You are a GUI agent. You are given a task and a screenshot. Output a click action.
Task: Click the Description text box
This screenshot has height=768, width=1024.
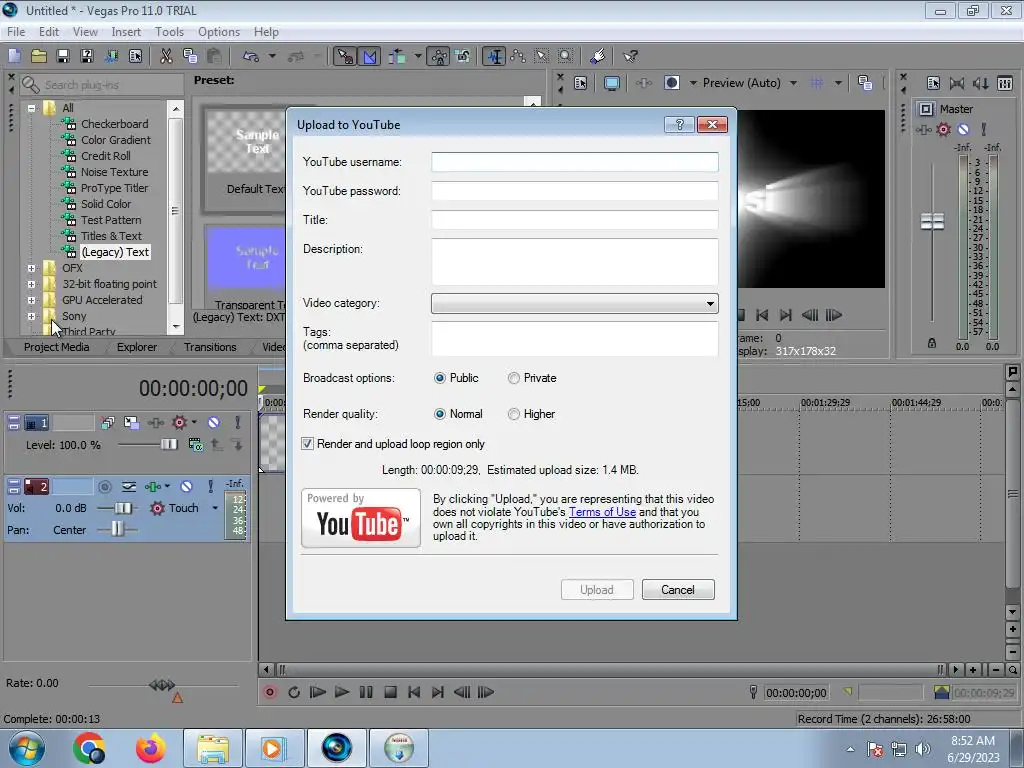point(575,262)
